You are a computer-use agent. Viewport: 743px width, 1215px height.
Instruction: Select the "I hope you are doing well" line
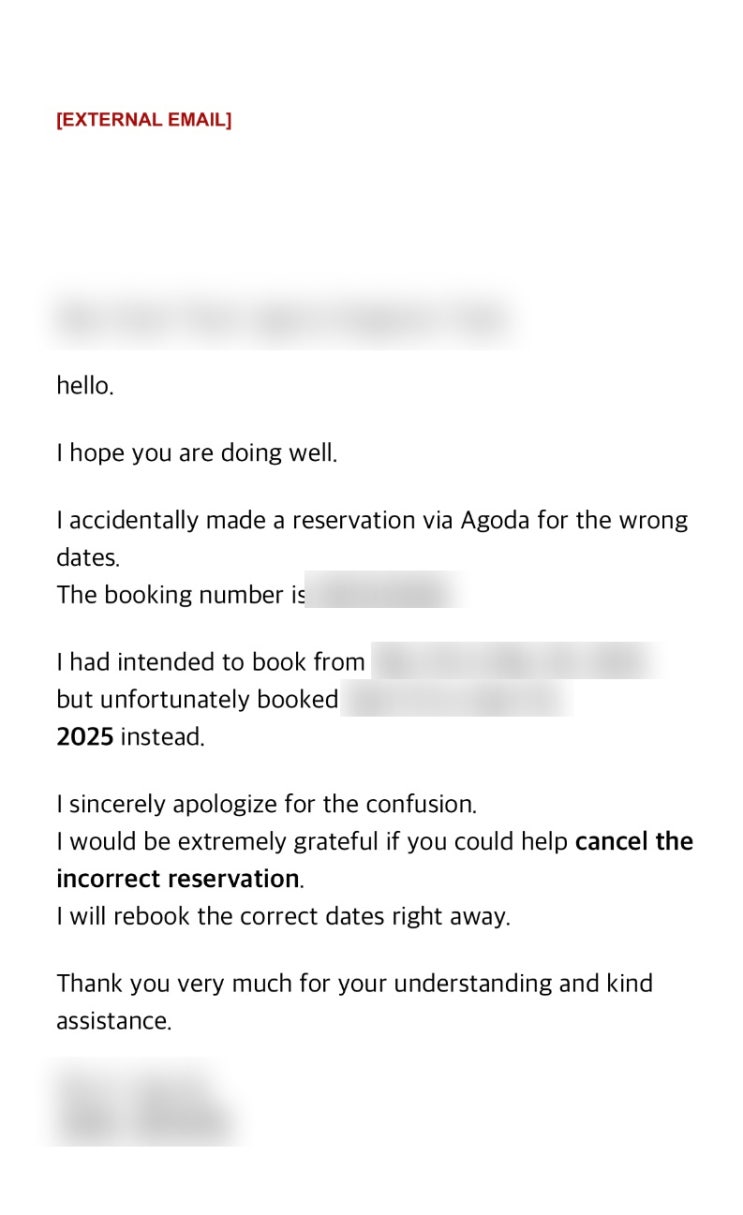[x=197, y=453]
